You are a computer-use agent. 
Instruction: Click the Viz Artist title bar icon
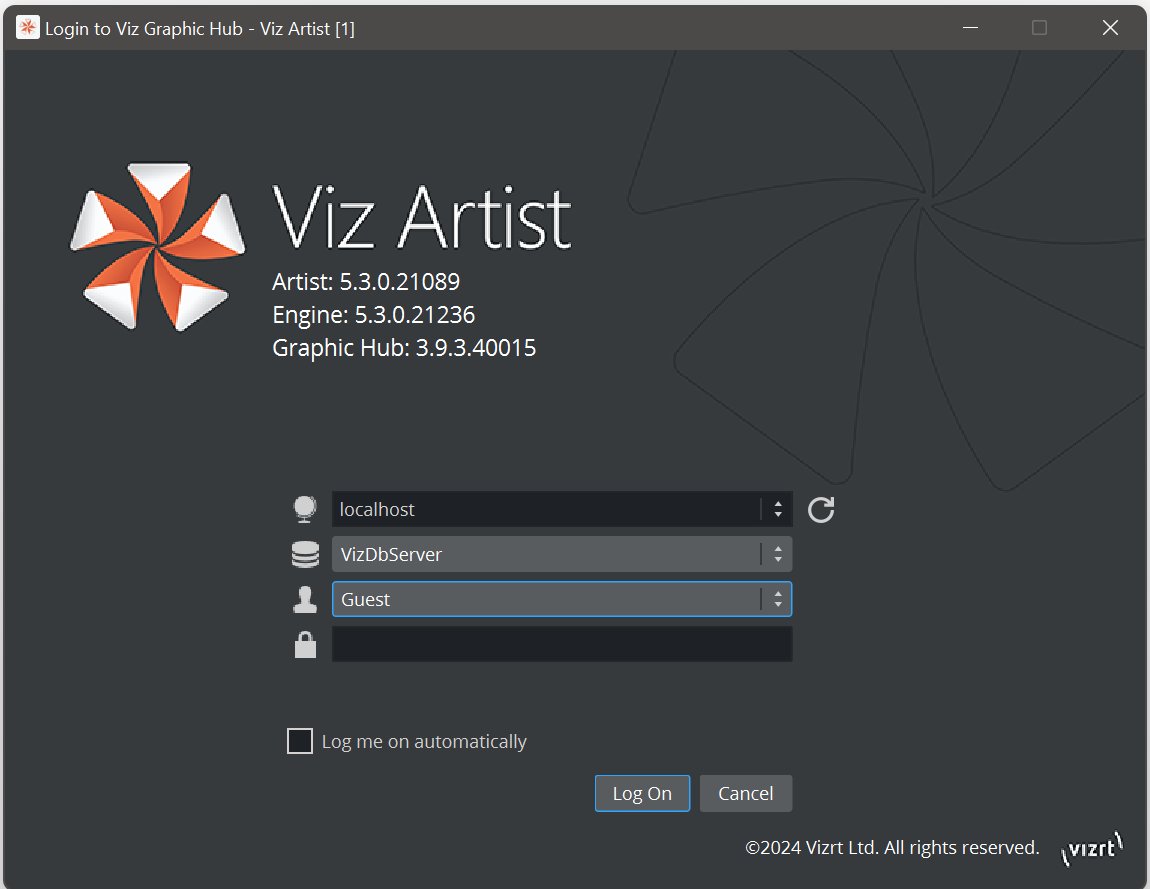tap(27, 28)
